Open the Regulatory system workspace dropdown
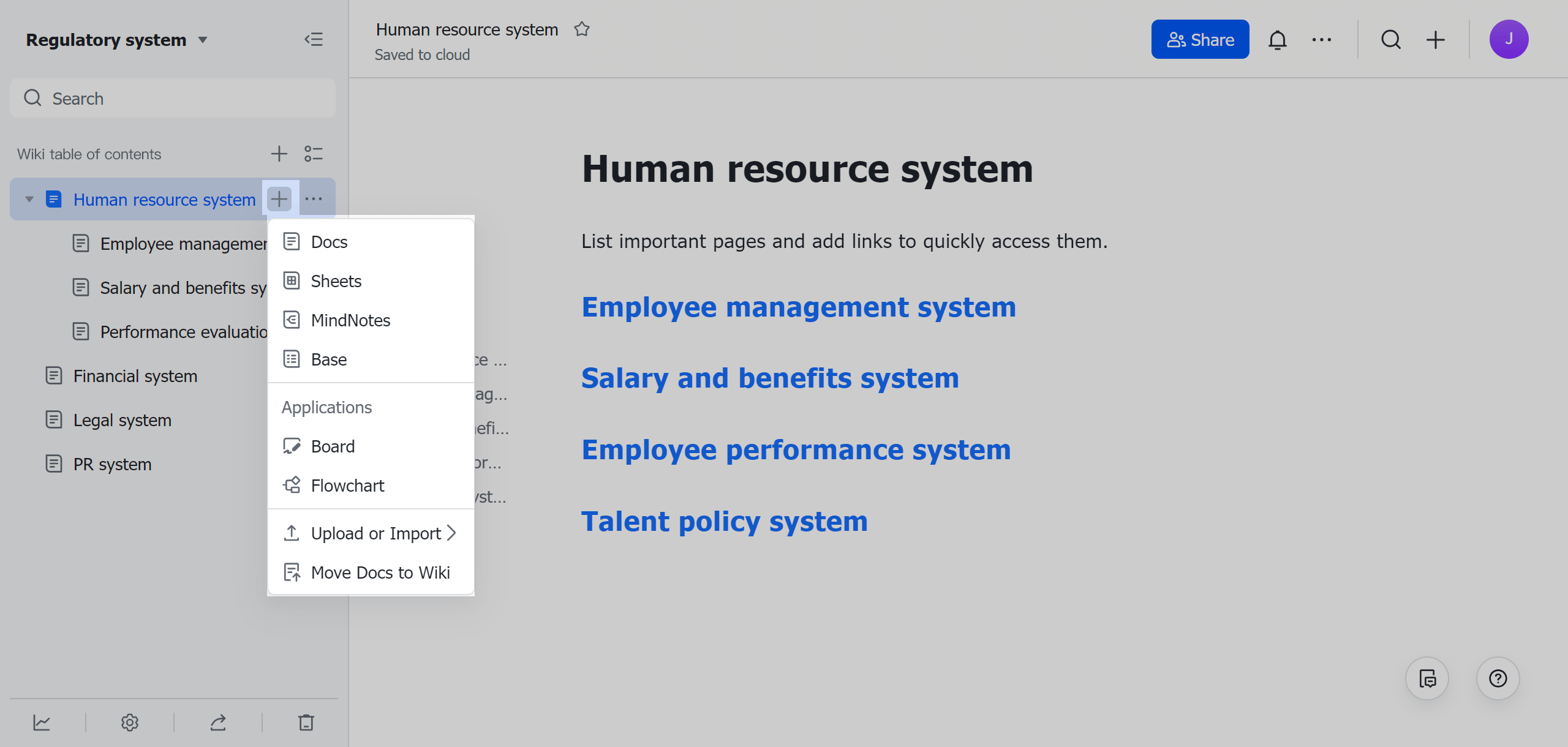 tap(117, 40)
